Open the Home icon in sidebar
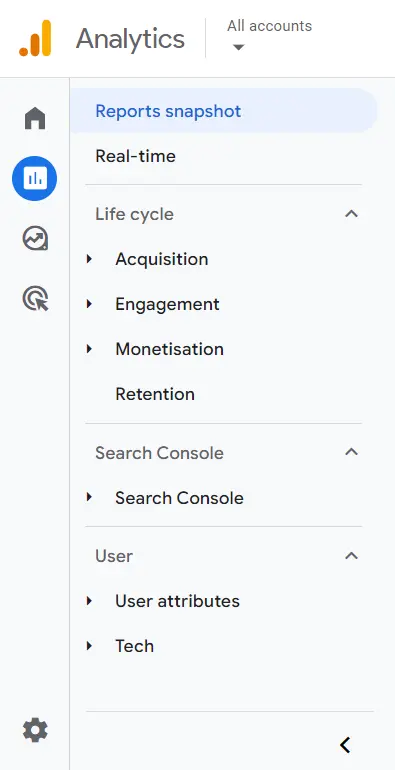 click(35, 118)
